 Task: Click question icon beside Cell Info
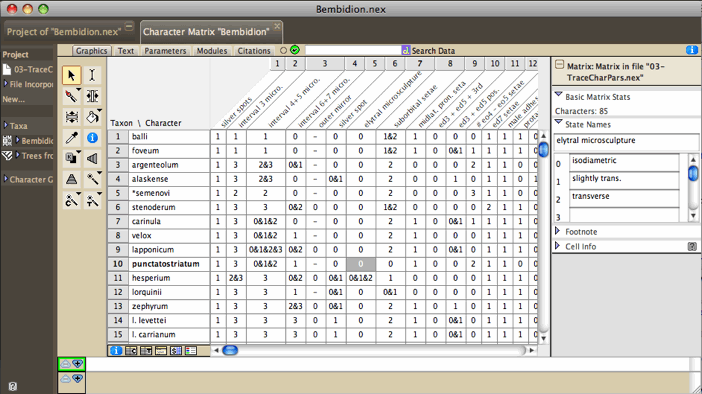[692, 246]
